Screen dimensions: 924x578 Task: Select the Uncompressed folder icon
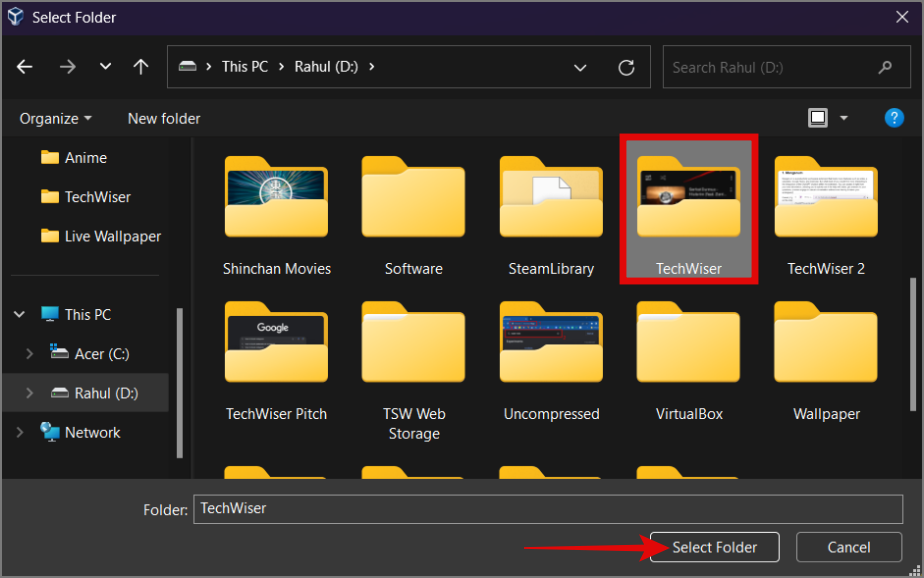551,342
